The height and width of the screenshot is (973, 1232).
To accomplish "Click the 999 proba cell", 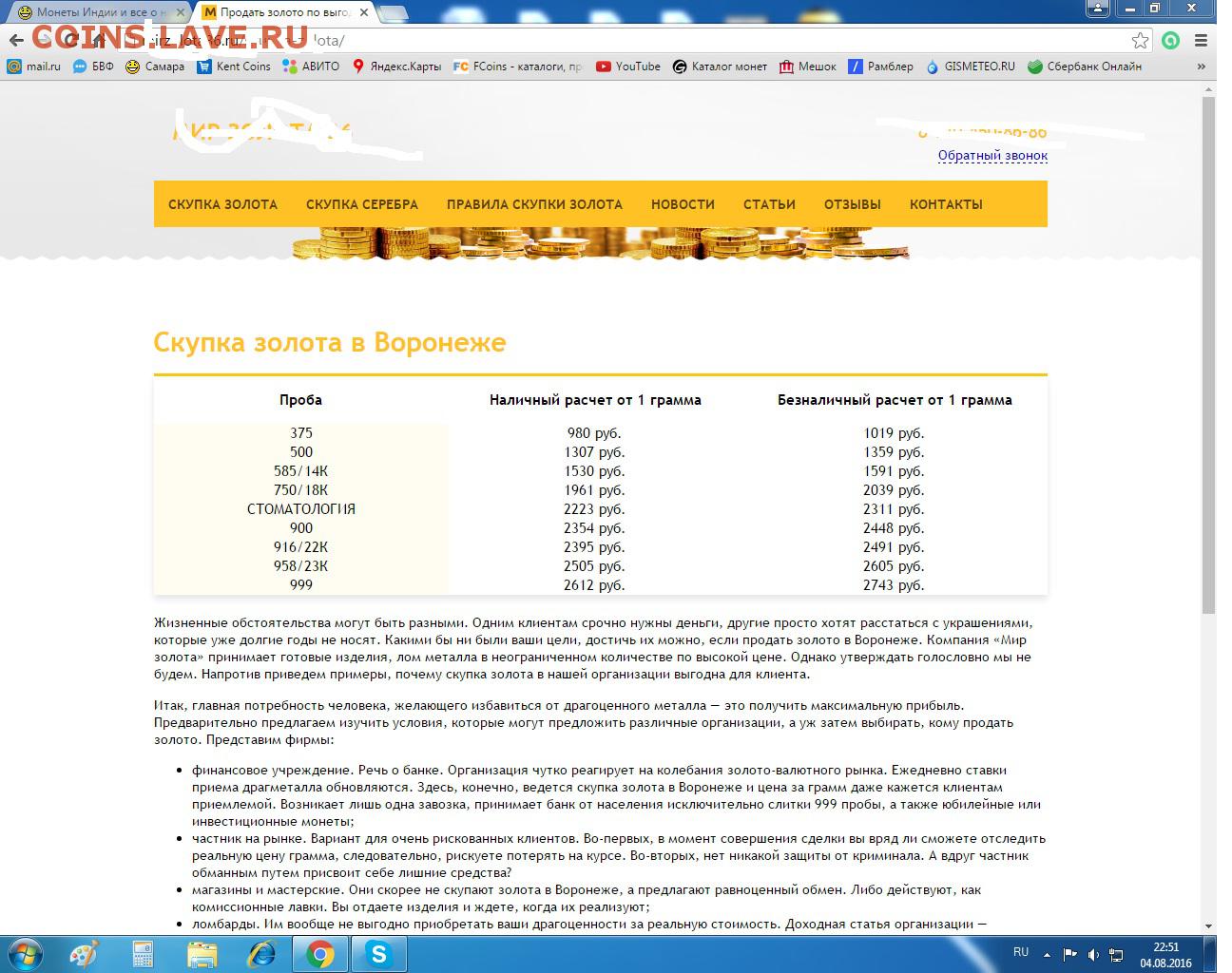I will (x=300, y=585).
